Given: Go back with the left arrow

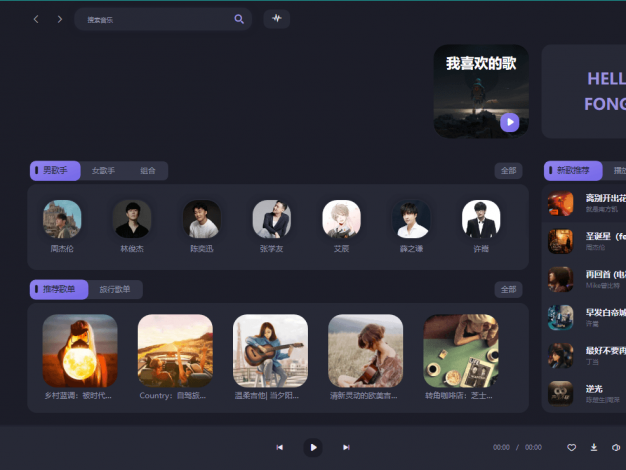Looking at the screenshot, I should pos(36,19).
